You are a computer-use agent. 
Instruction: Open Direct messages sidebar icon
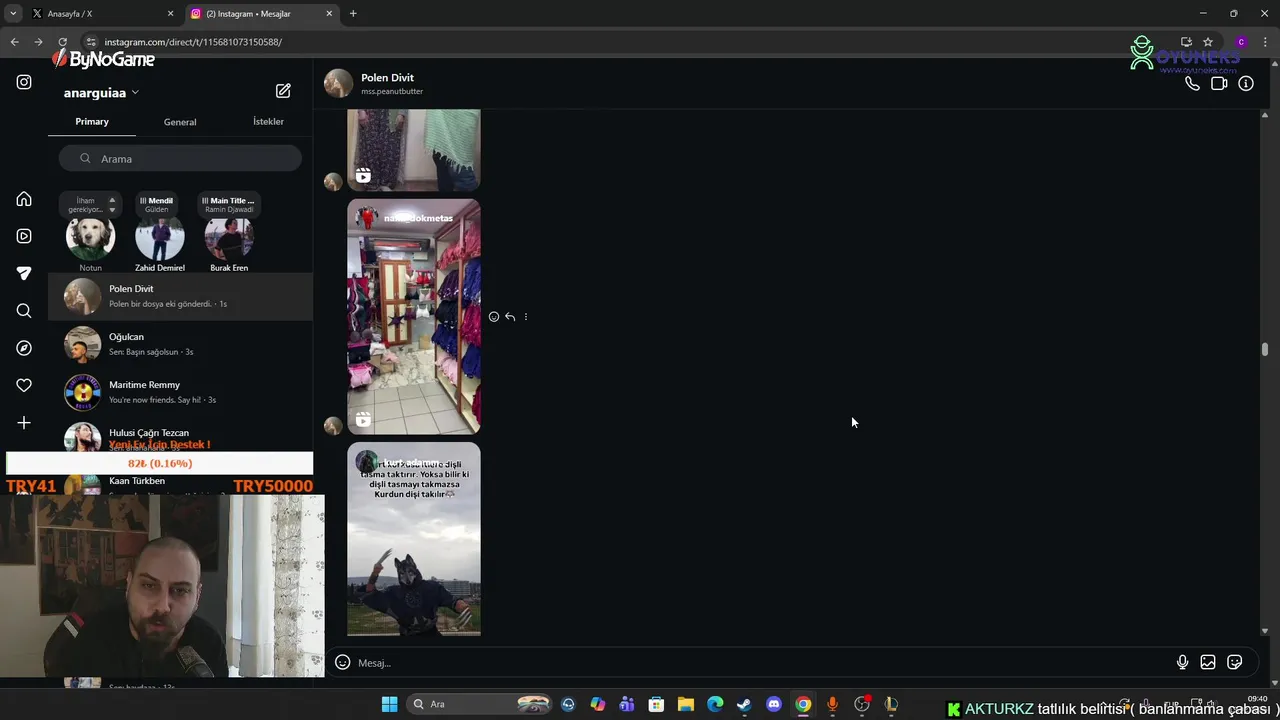point(24,273)
